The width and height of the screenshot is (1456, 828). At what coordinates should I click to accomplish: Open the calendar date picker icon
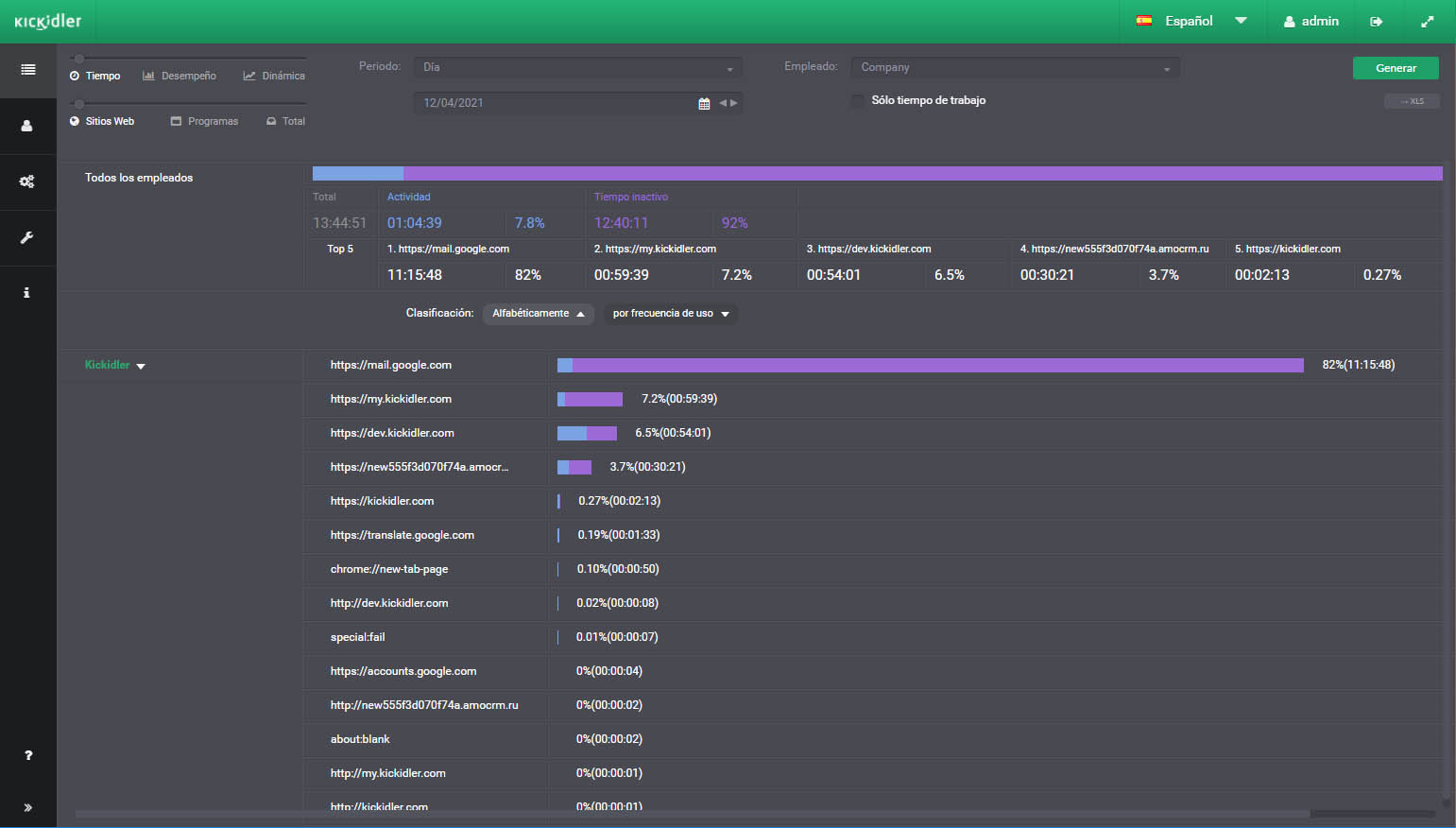pyautogui.click(x=704, y=103)
